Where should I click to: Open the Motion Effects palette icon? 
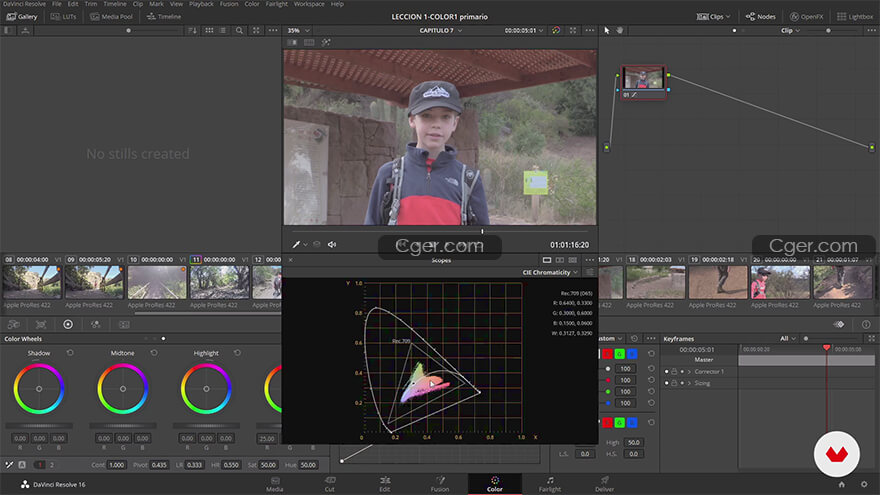124,324
